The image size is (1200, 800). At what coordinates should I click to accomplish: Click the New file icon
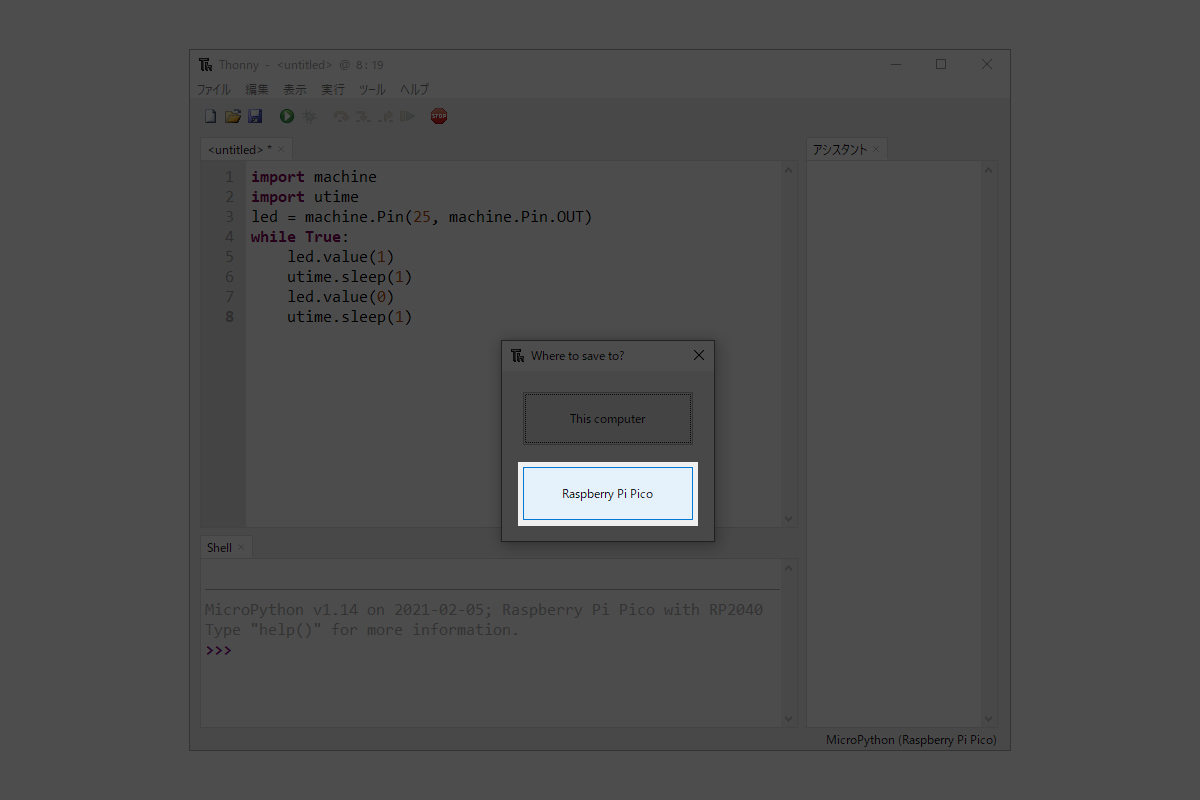[x=210, y=117]
